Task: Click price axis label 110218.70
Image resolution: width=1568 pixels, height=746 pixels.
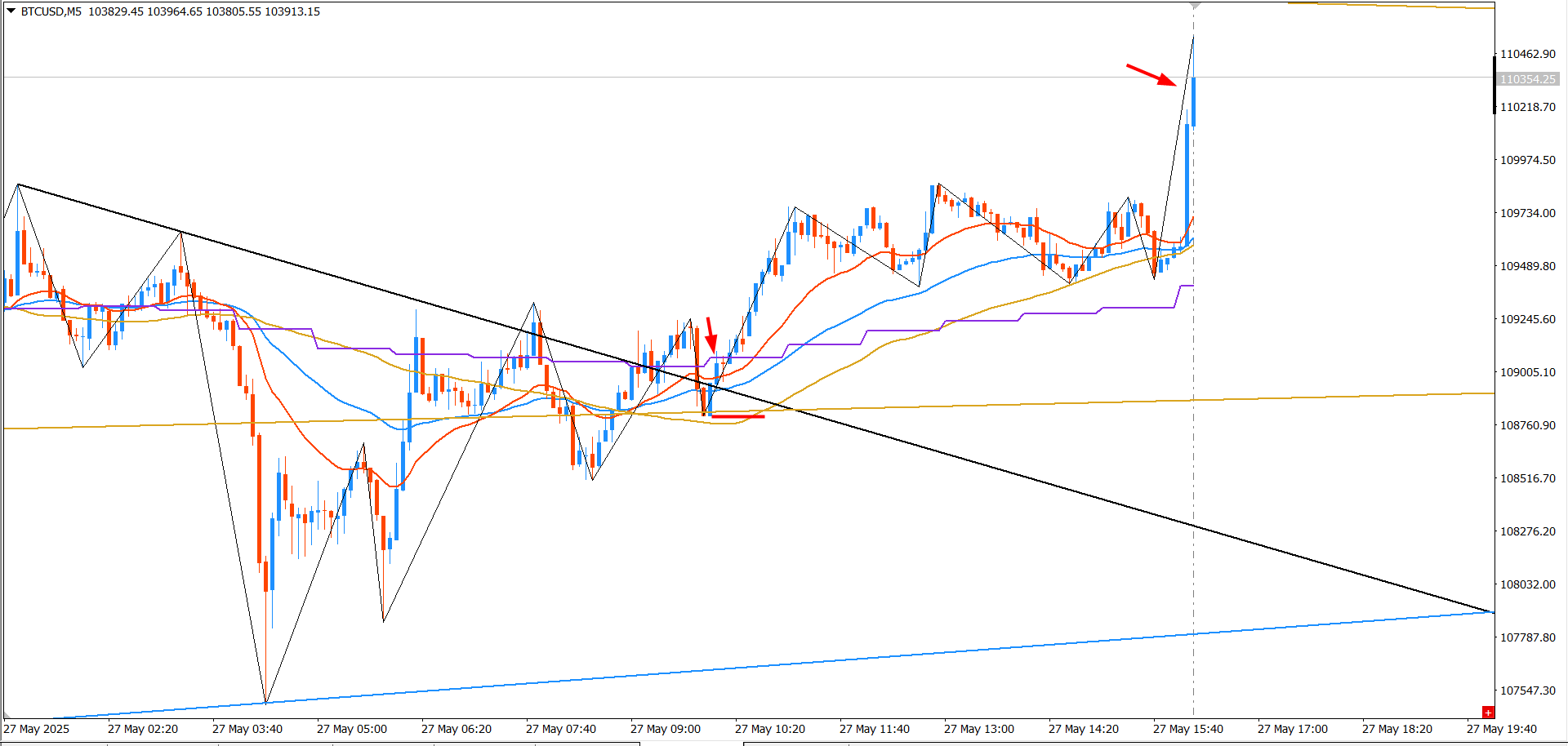Action: point(1528,107)
